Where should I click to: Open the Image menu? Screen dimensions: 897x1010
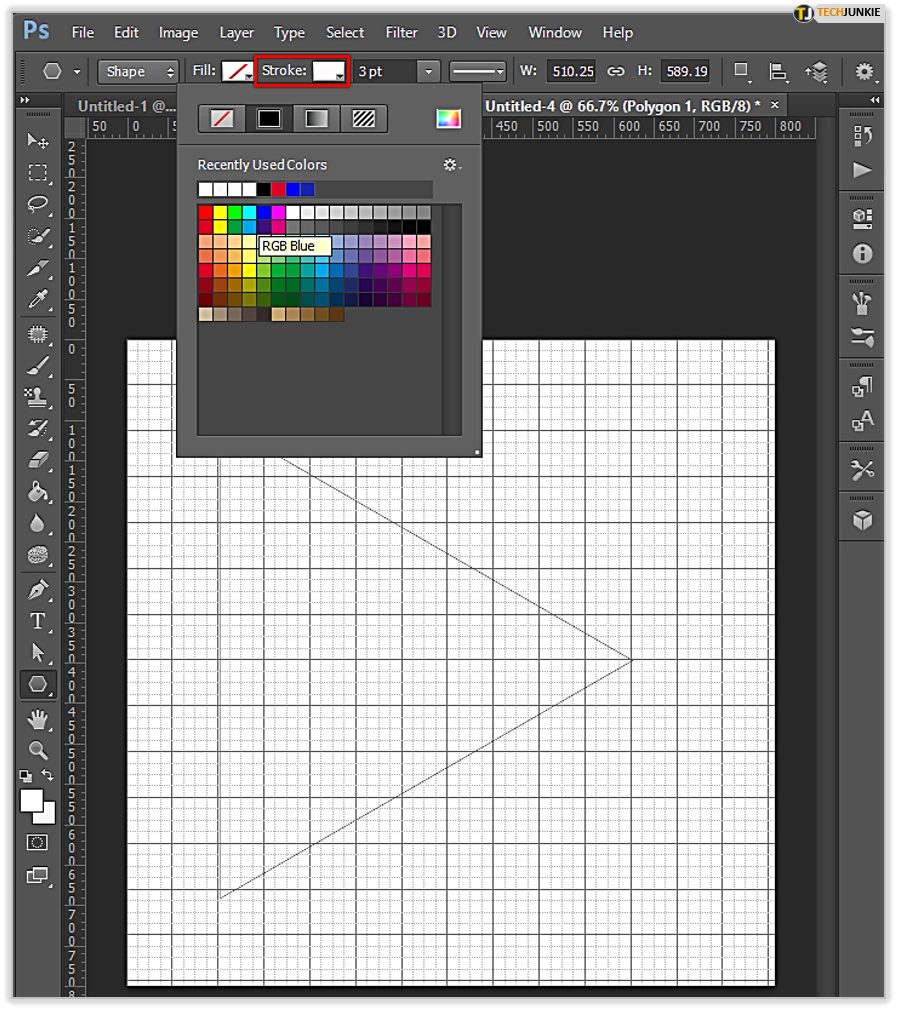pos(178,32)
